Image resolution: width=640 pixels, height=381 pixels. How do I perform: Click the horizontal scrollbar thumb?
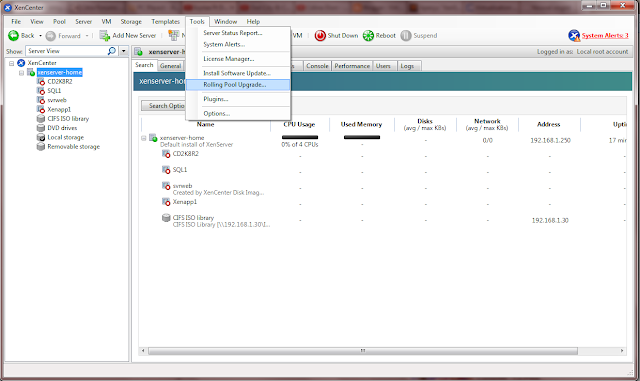(362, 351)
